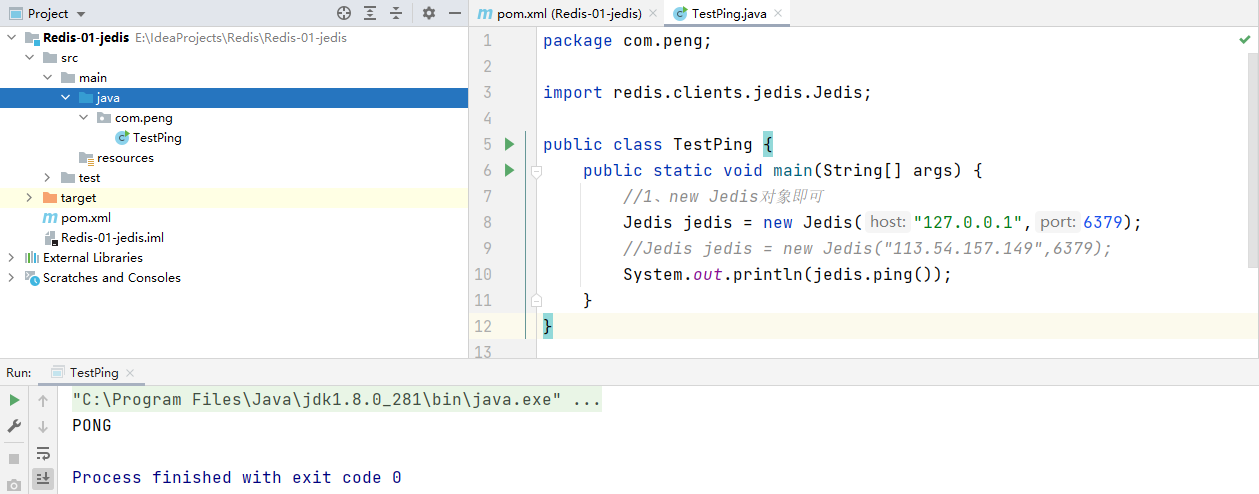Close the TestPing.java editor tab
Image resolution: width=1259 pixels, height=494 pixels.
tap(776, 14)
